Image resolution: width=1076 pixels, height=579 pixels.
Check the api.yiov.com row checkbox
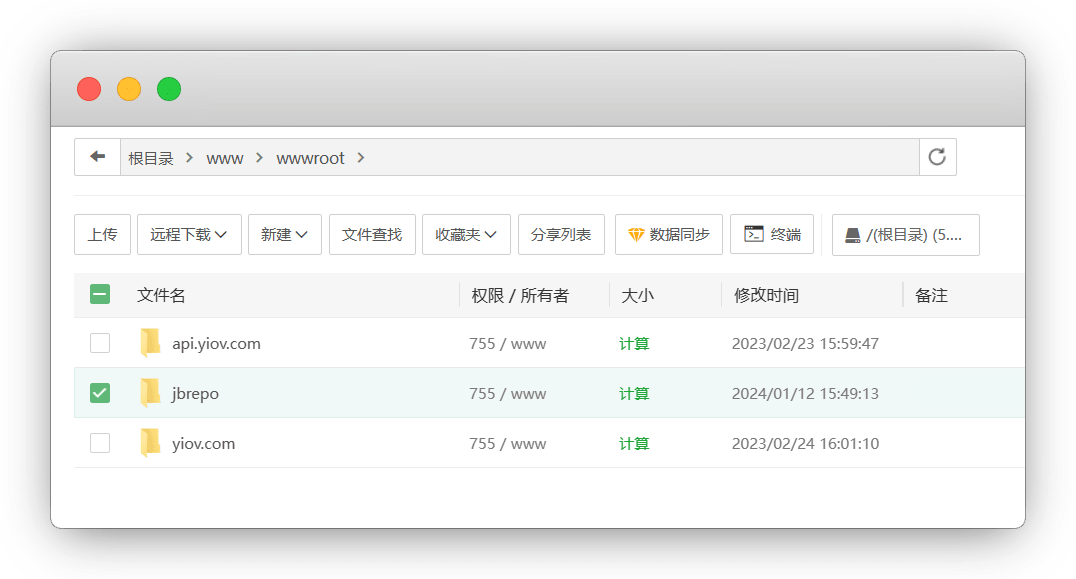click(100, 343)
